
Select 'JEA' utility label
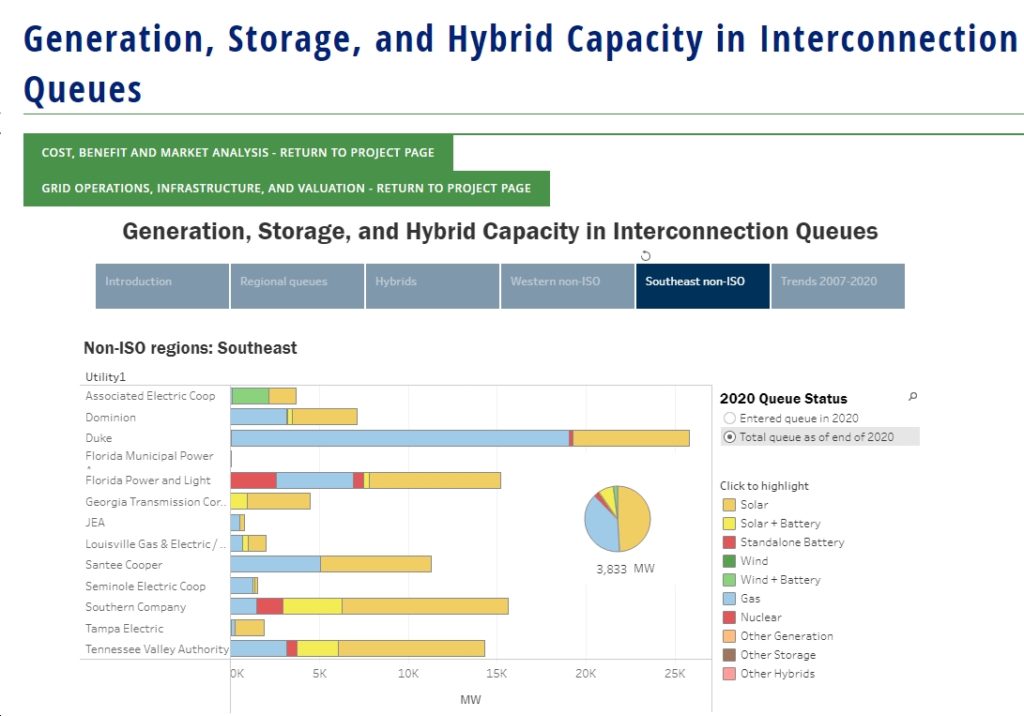point(95,523)
